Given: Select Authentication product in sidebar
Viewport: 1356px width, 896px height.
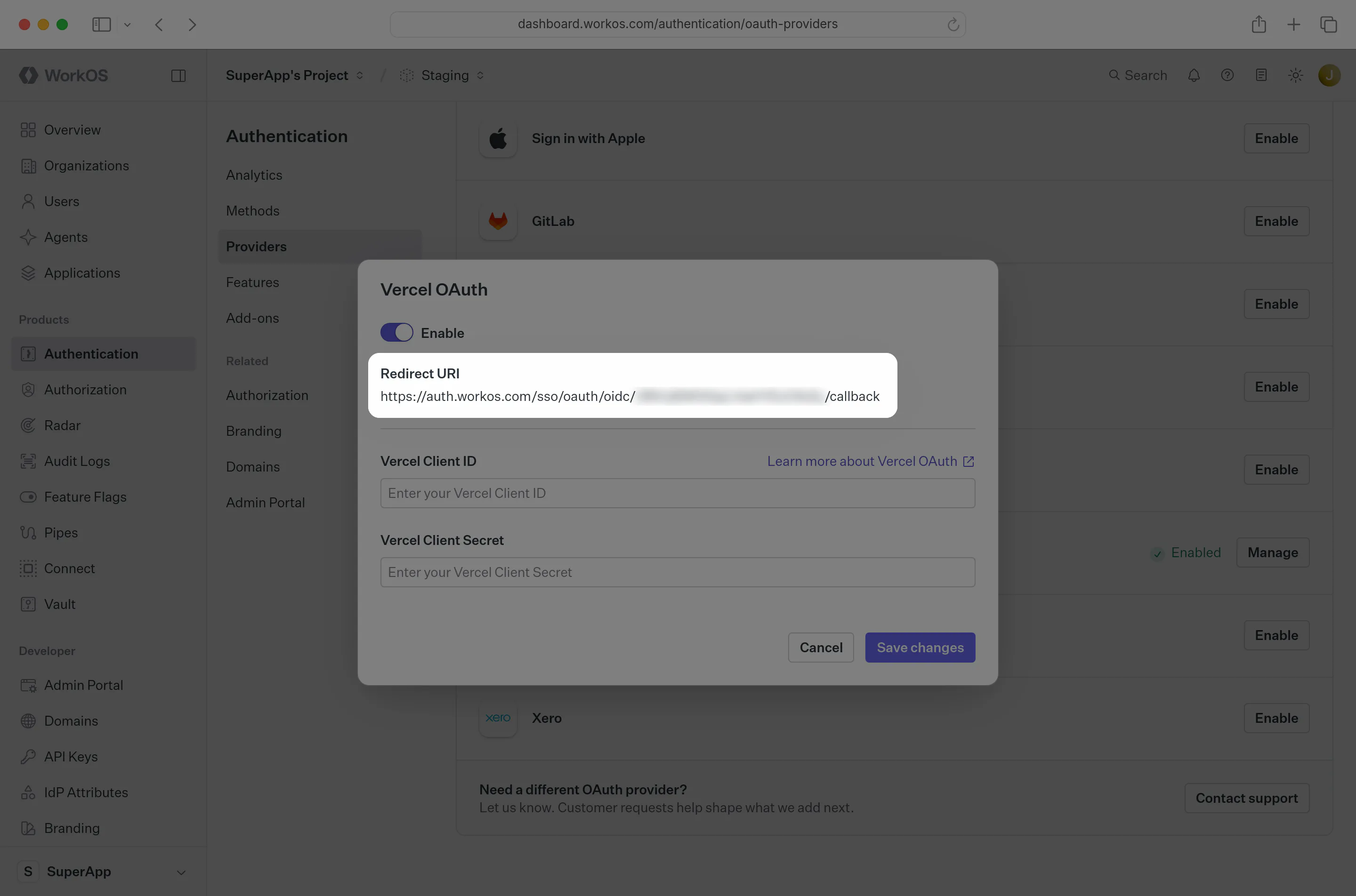Looking at the screenshot, I should 103,354.
